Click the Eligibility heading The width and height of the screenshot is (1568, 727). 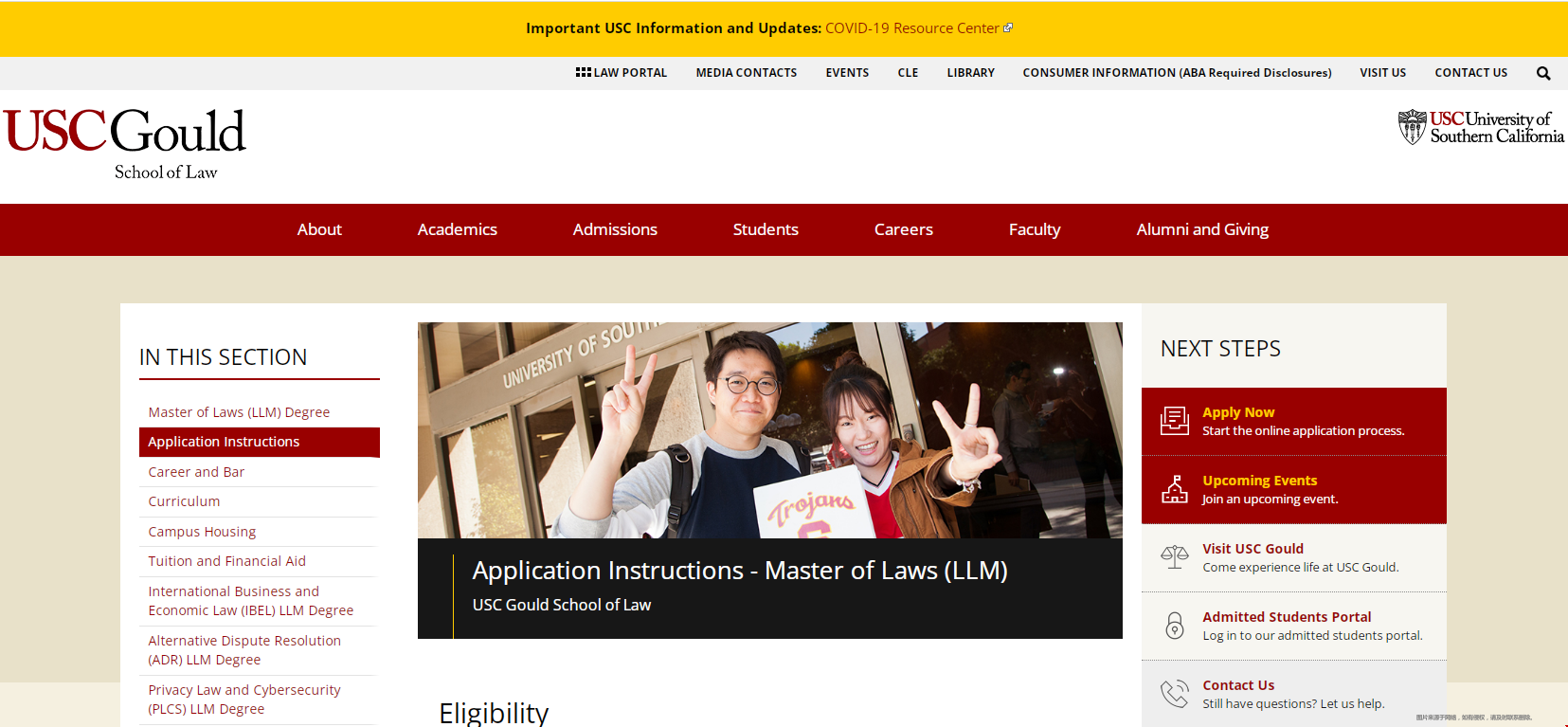point(494,713)
